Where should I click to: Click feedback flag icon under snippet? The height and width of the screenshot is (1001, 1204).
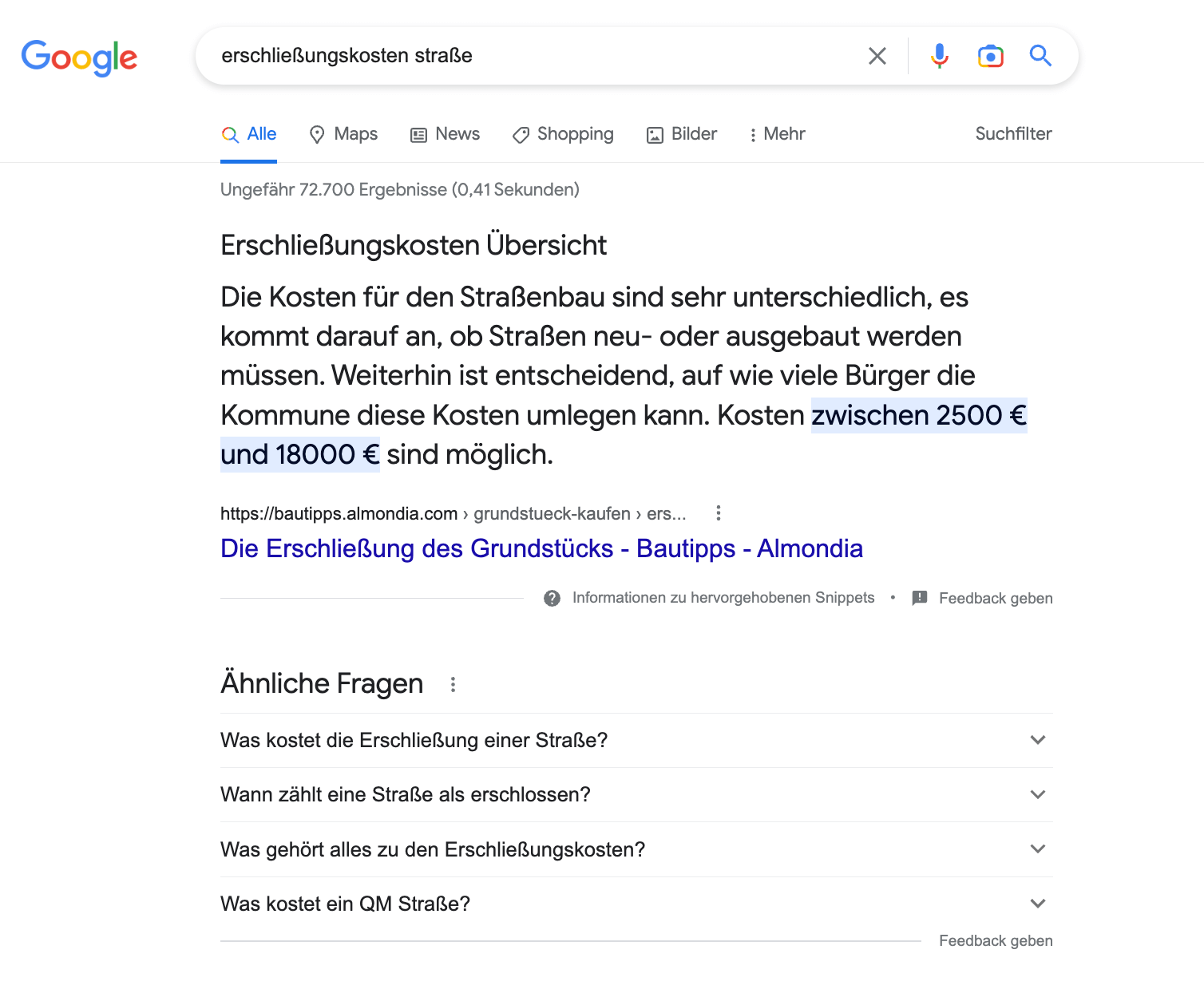tap(920, 598)
